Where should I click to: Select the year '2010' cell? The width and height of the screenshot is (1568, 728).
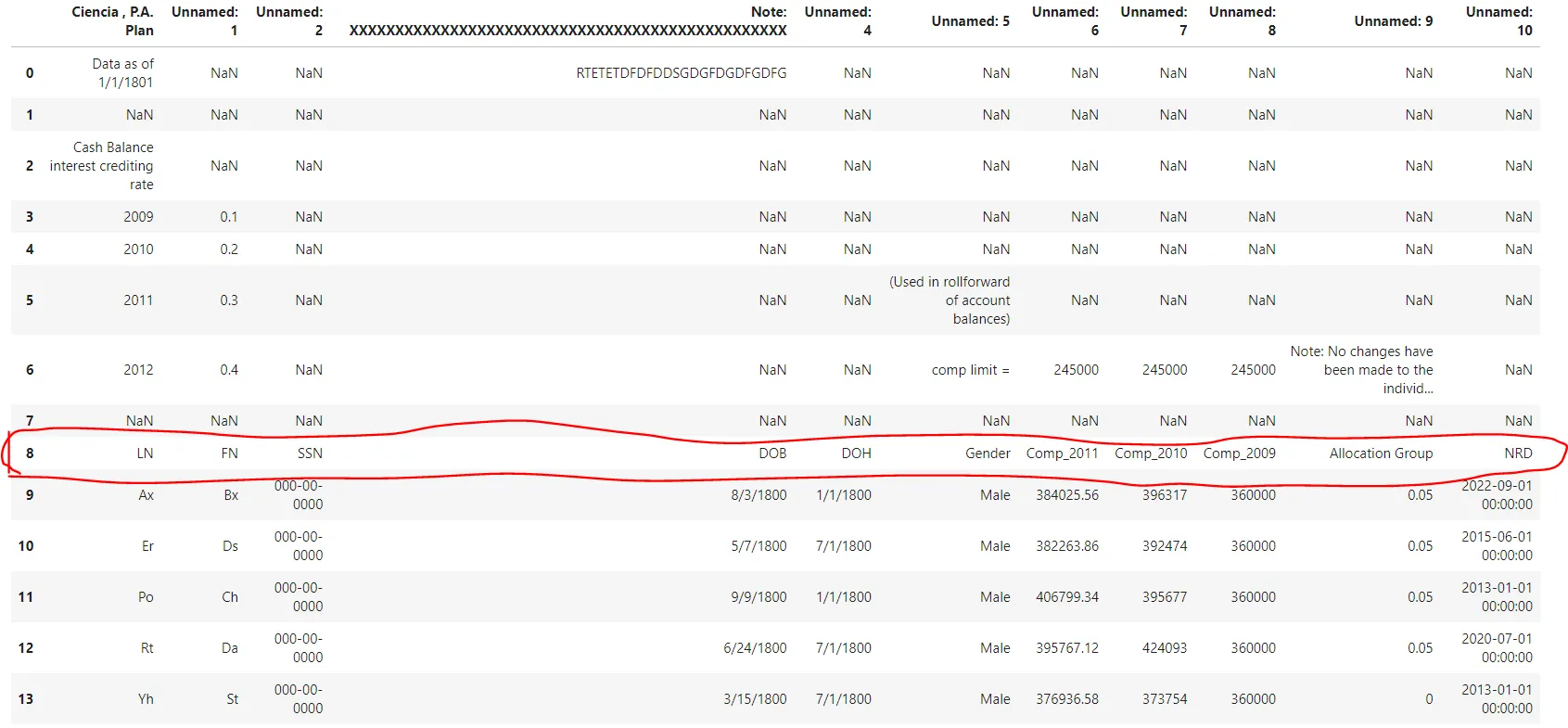click(x=138, y=249)
